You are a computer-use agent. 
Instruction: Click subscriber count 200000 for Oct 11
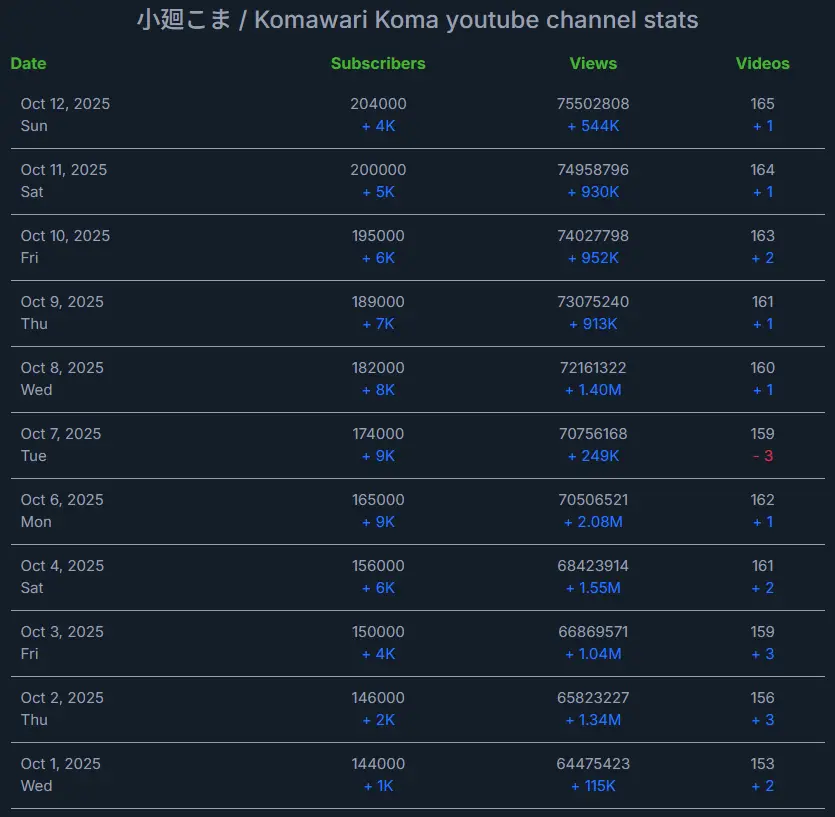[x=378, y=170]
